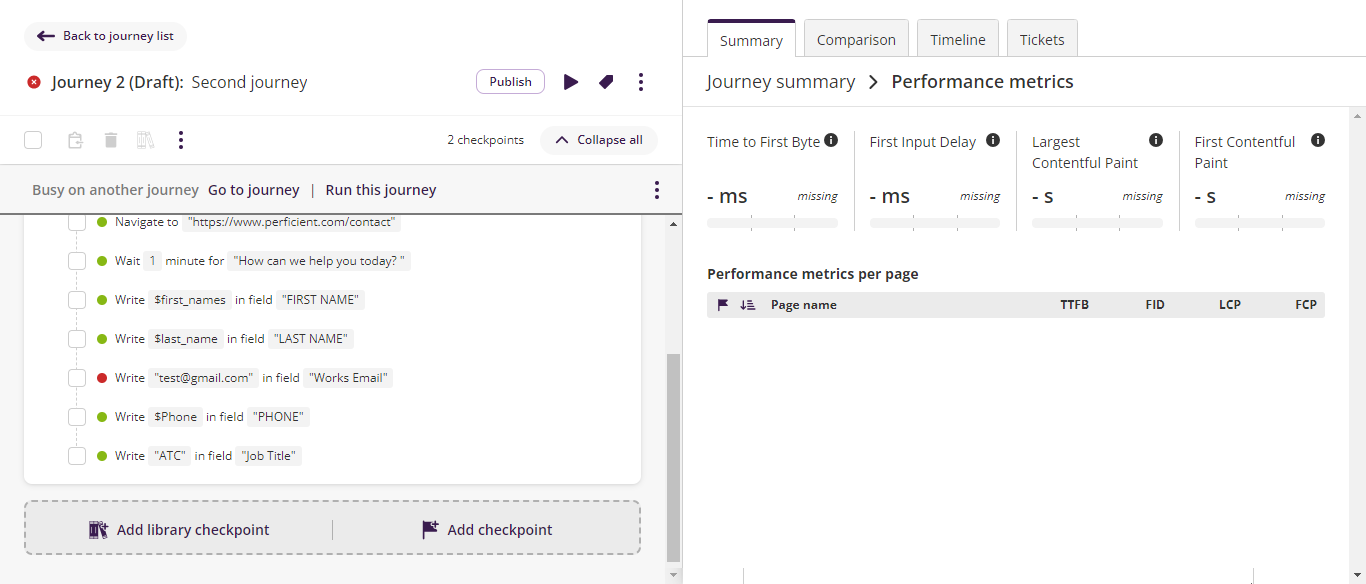
Task: Click breadcrumb chevron after Journey summary
Action: pyautogui.click(x=873, y=82)
